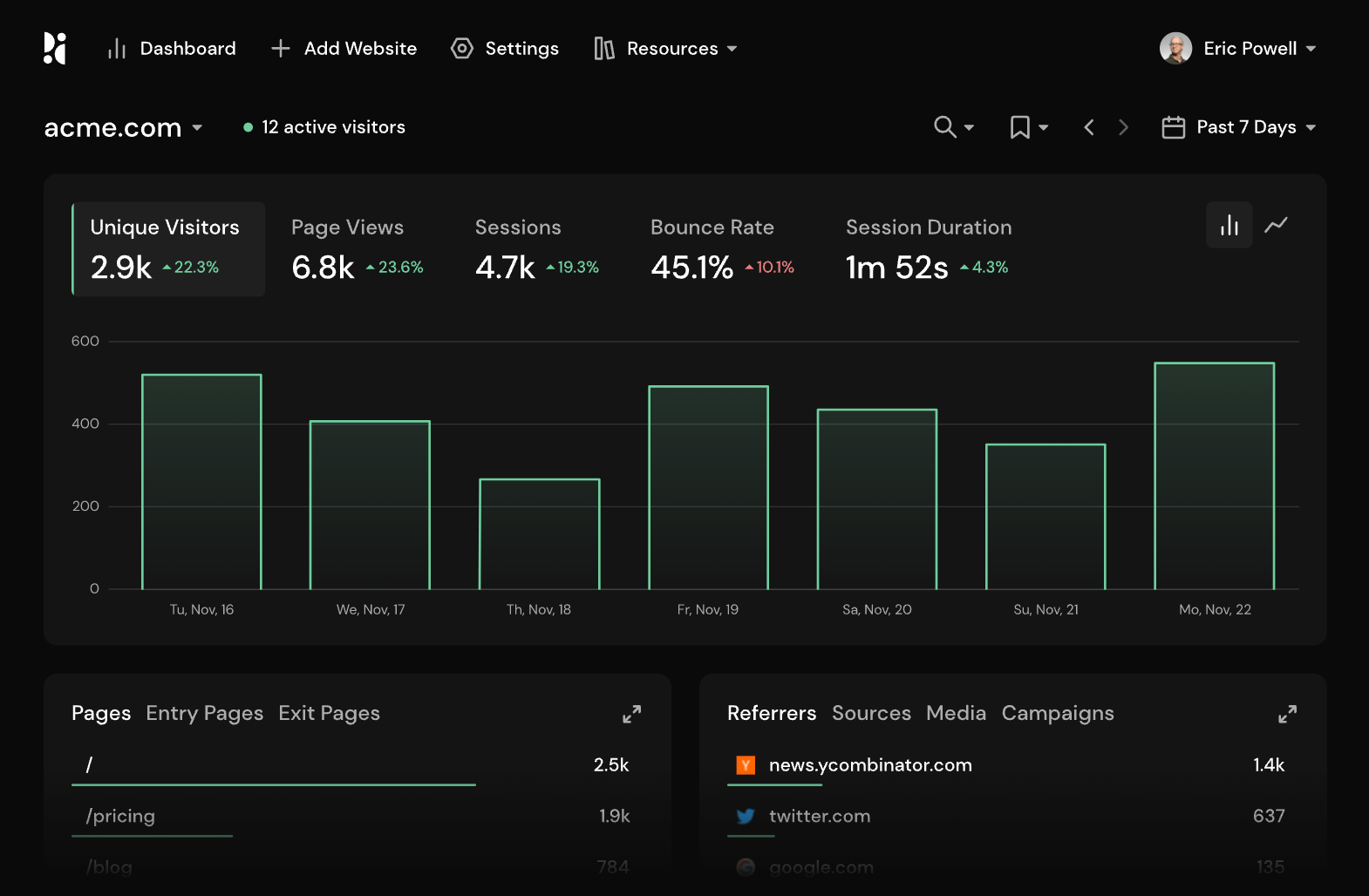Click the bookmark icon
This screenshot has width=1369, height=896.
[1019, 127]
